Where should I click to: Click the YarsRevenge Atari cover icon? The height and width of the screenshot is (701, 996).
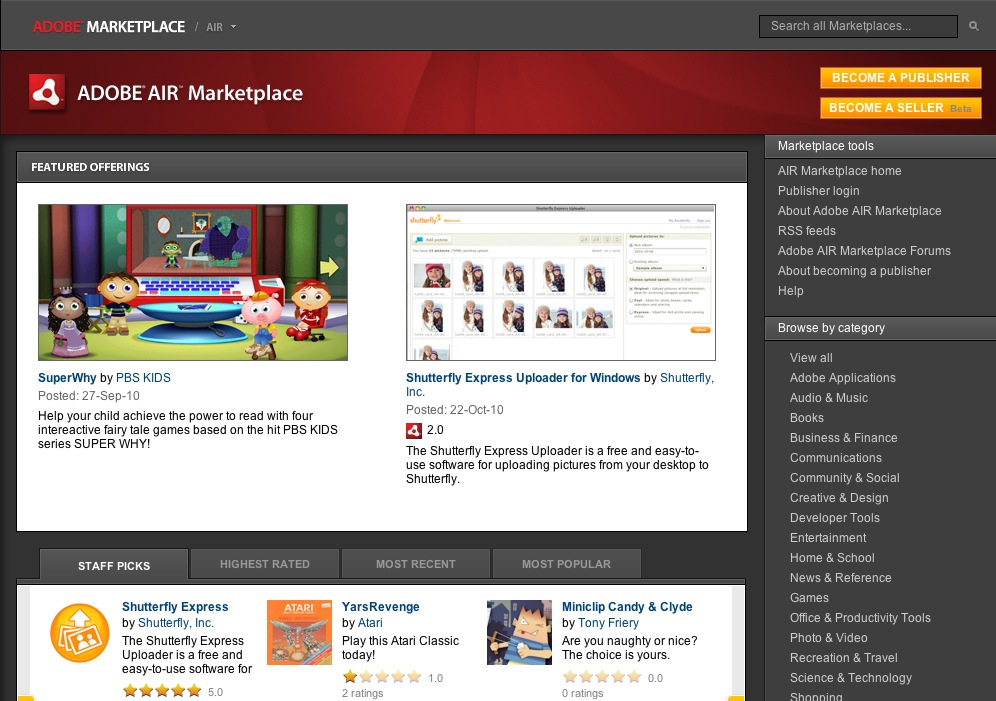coord(299,632)
